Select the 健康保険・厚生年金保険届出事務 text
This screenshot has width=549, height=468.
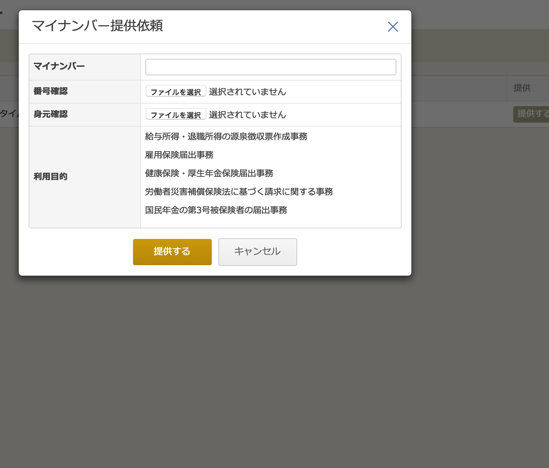point(209,173)
